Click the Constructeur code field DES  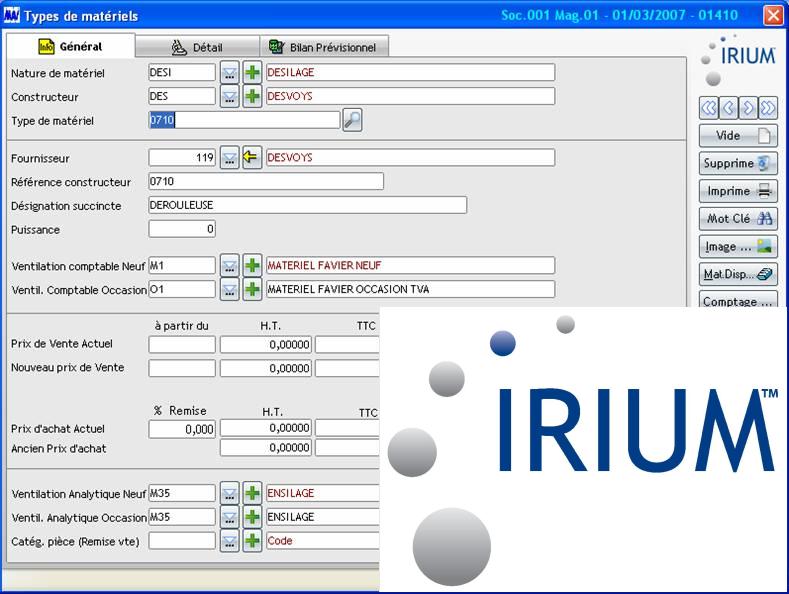tap(182, 96)
